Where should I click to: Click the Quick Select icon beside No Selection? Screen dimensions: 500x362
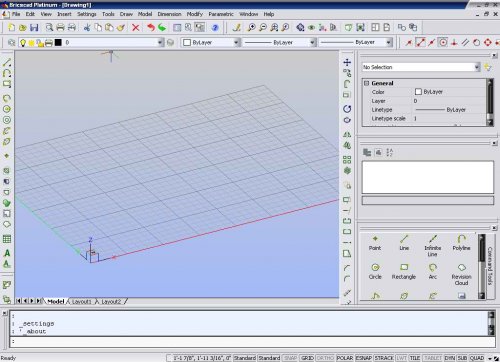488,67
